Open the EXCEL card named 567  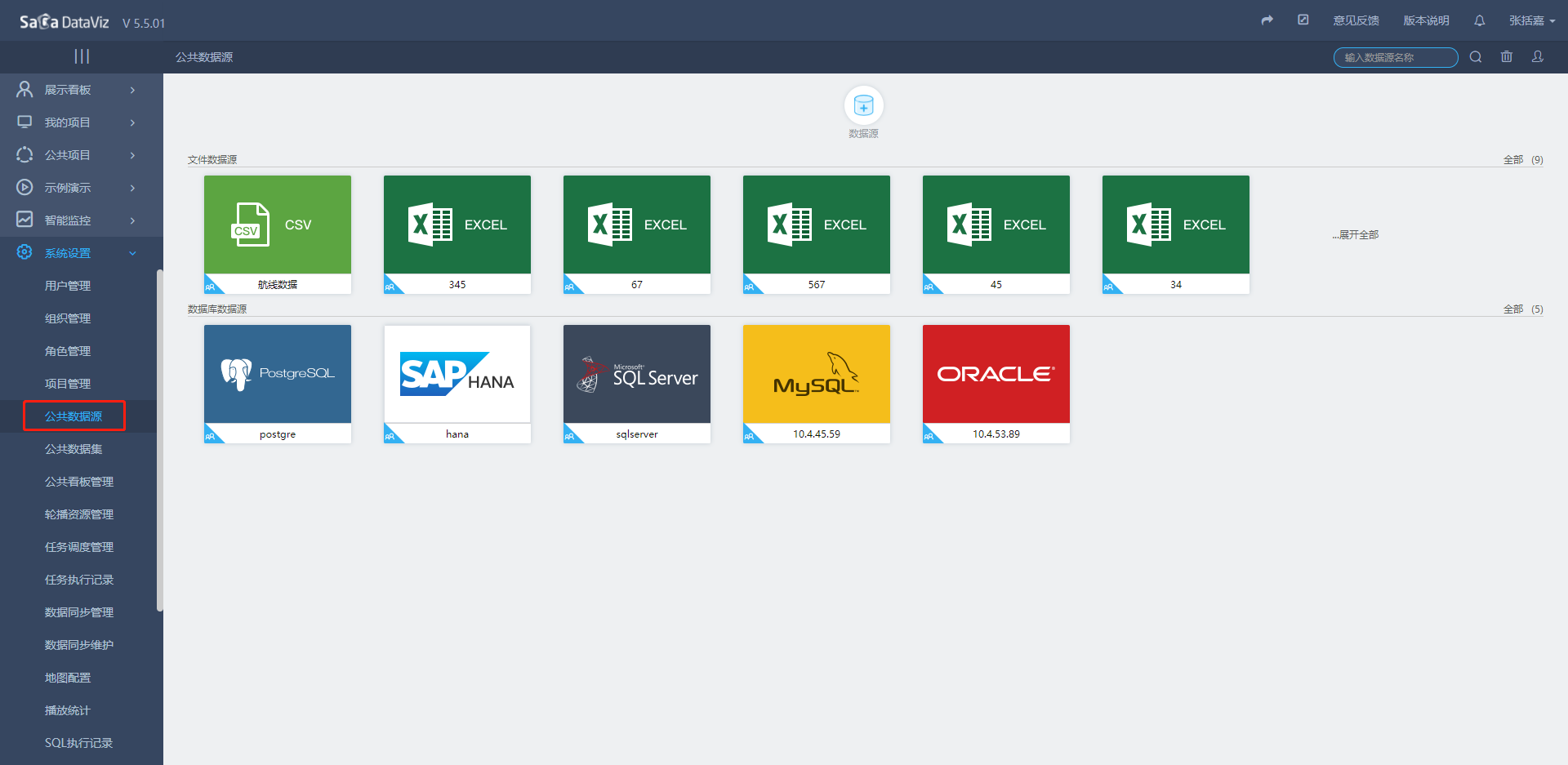(817, 234)
